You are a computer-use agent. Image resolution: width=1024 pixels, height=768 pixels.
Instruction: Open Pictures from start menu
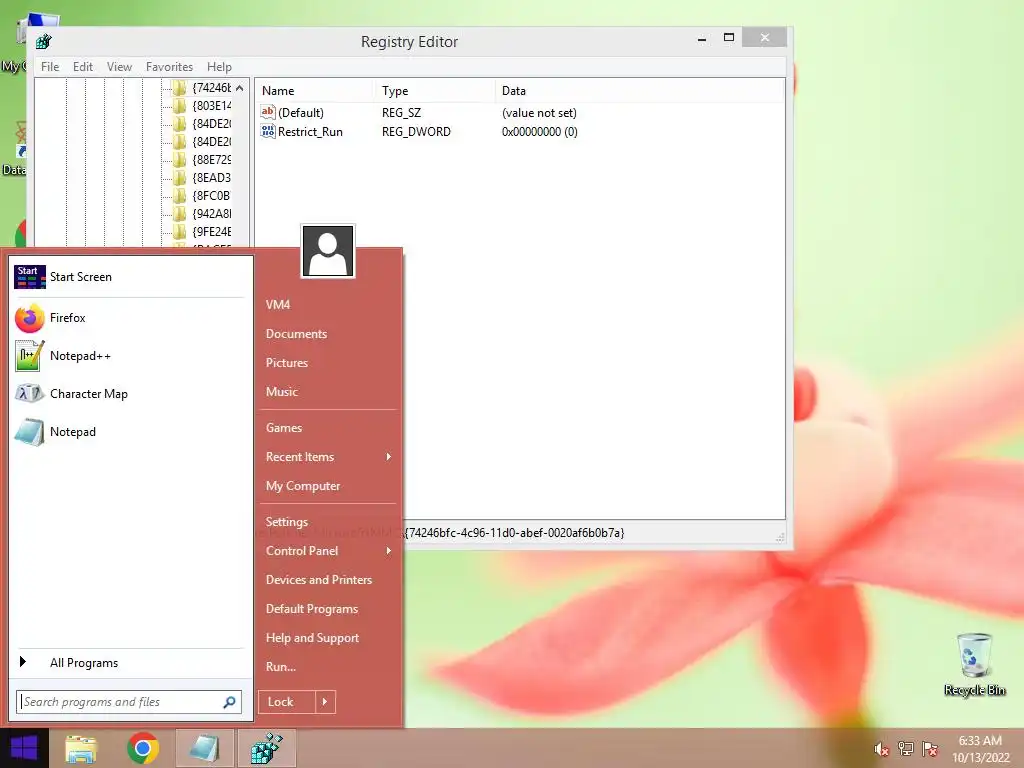pos(287,363)
